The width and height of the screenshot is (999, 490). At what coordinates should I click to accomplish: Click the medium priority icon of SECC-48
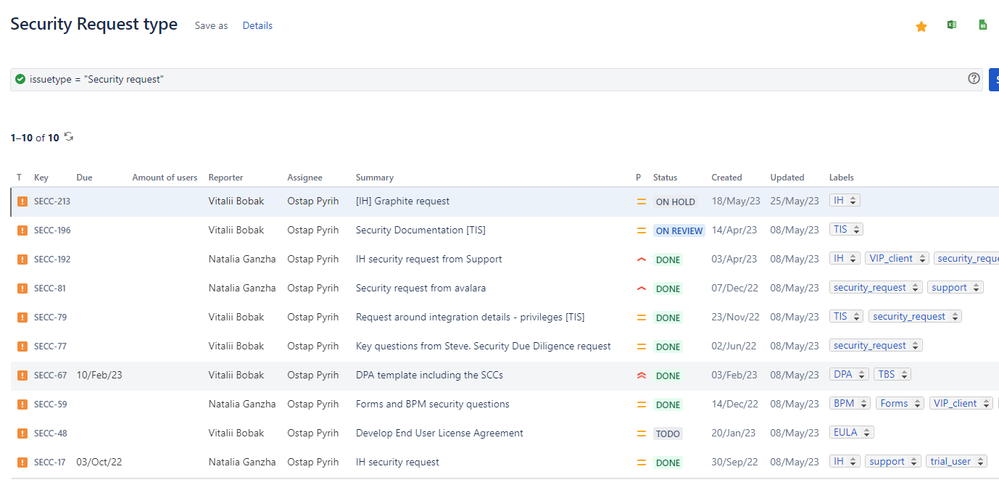coord(641,433)
